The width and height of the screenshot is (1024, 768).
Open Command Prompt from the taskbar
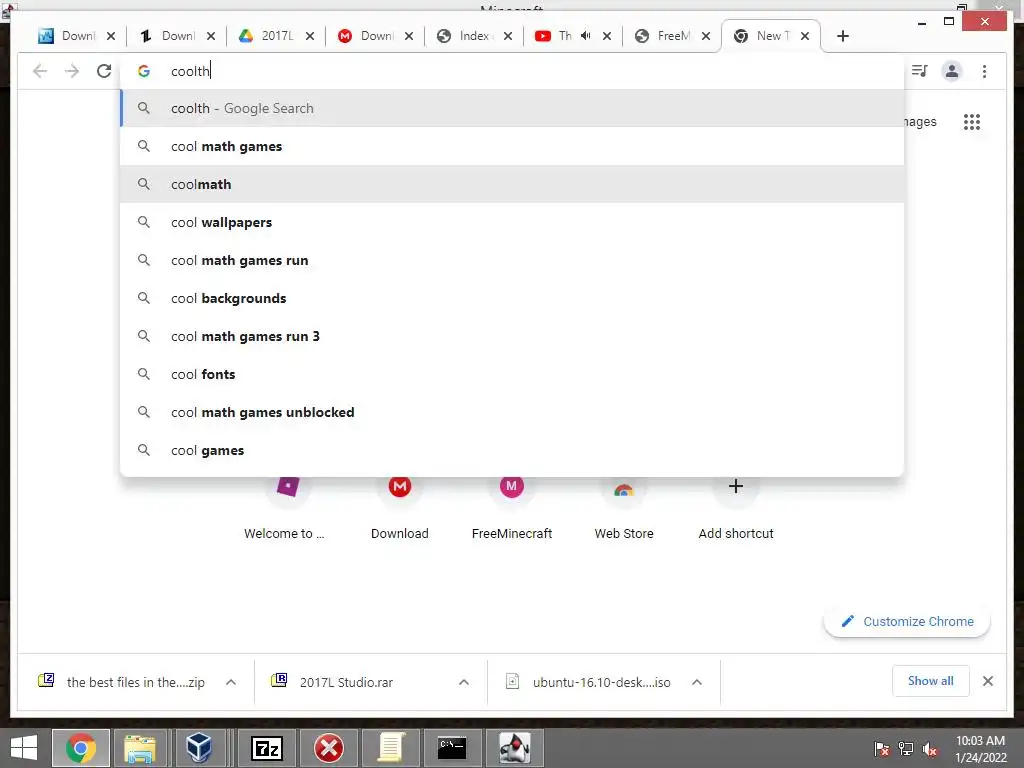click(452, 748)
